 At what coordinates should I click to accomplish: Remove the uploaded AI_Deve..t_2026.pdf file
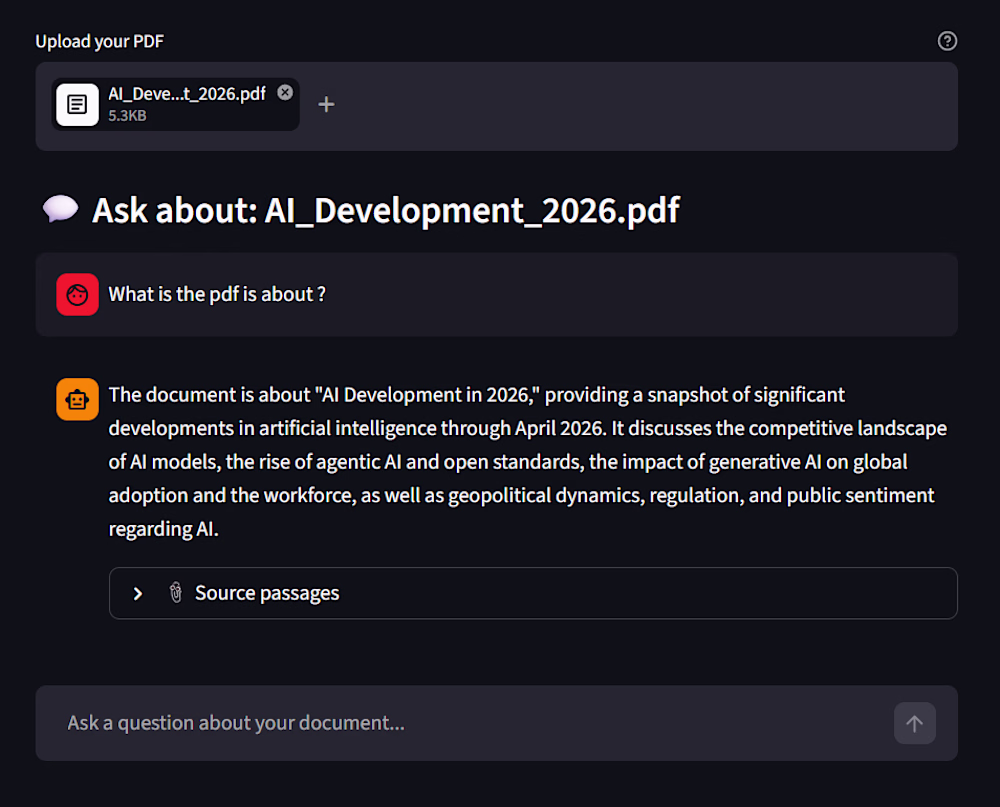(285, 92)
